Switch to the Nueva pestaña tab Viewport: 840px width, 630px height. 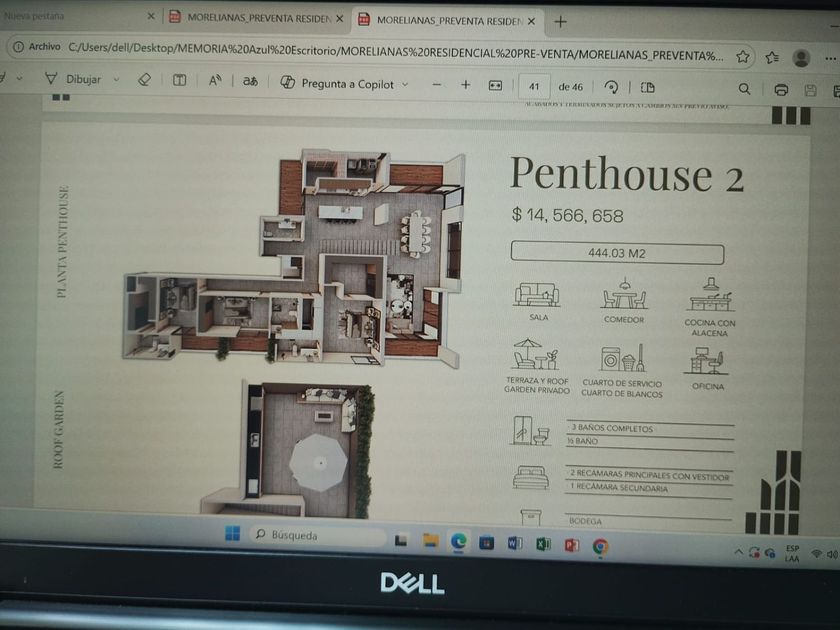pyautogui.click(x=34, y=16)
